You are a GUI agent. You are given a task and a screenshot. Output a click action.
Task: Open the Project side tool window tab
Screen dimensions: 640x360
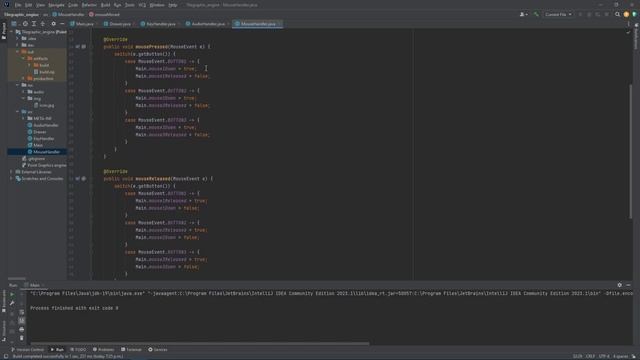(x=4, y=31)
